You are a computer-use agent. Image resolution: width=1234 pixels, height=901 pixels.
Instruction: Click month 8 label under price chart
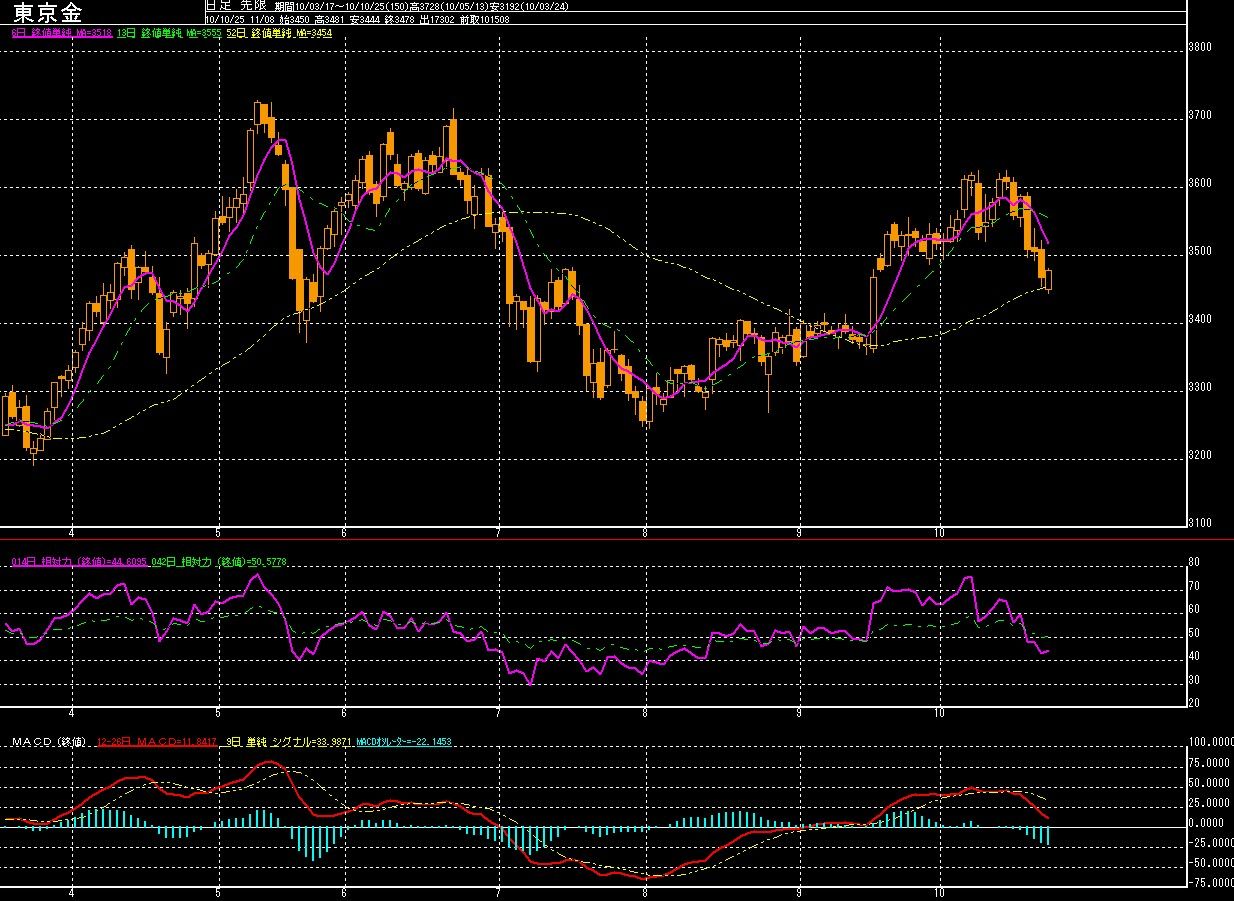646,534
